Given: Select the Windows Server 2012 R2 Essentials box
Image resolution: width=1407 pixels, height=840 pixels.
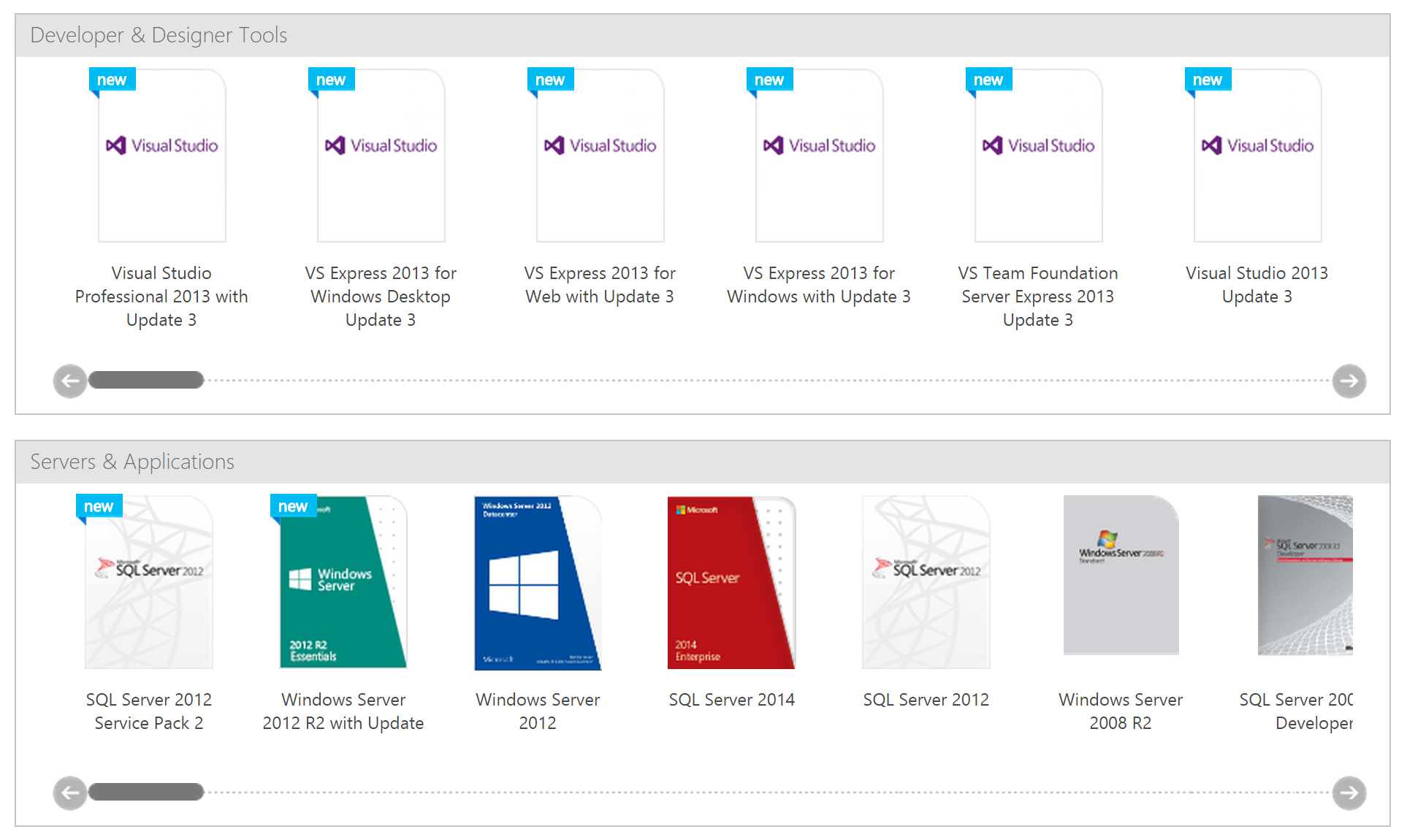Looking at the screenshot, I should (343, 582).
